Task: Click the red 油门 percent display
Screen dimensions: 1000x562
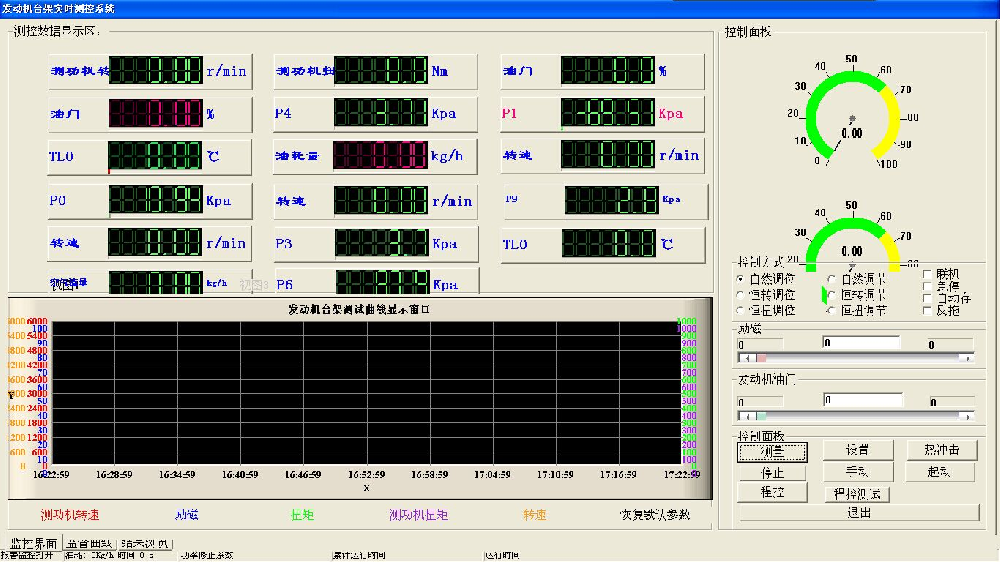Action: click(x=156, y=113)
